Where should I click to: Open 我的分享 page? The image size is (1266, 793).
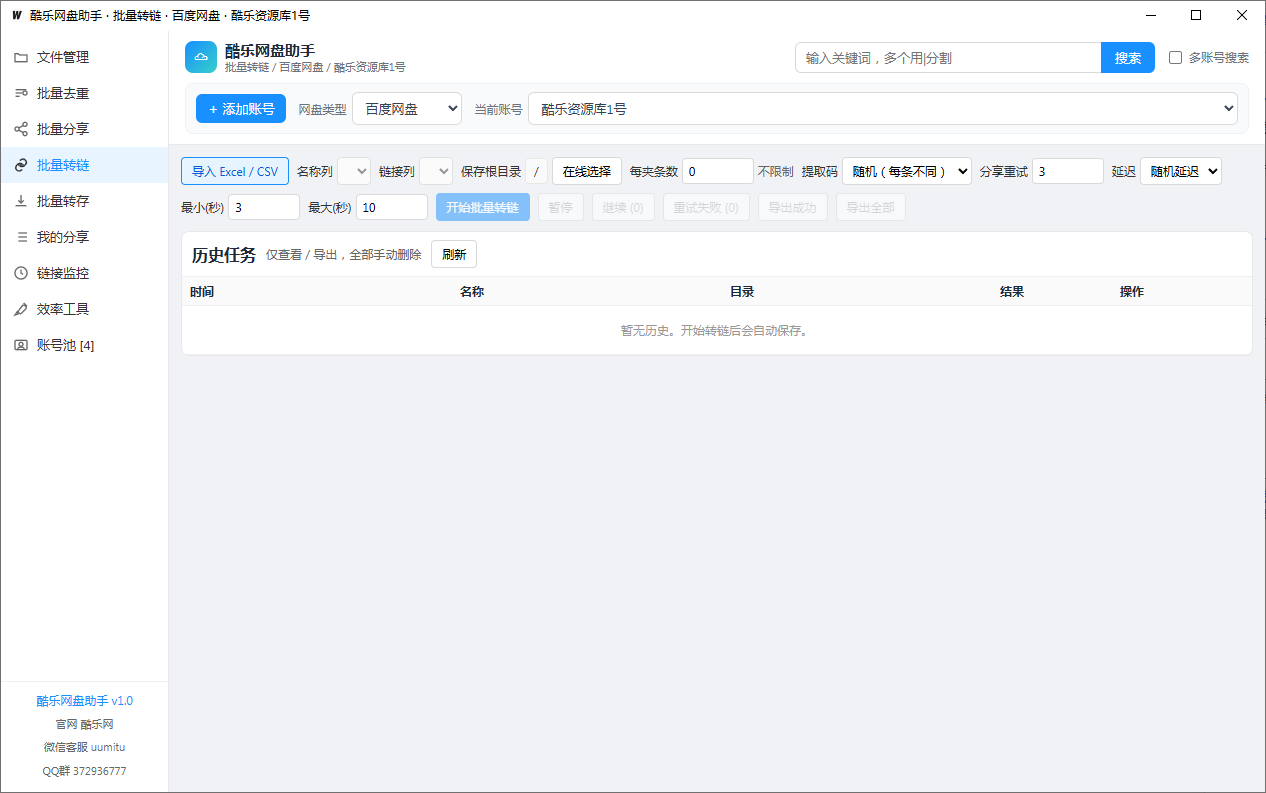point(84,237)
